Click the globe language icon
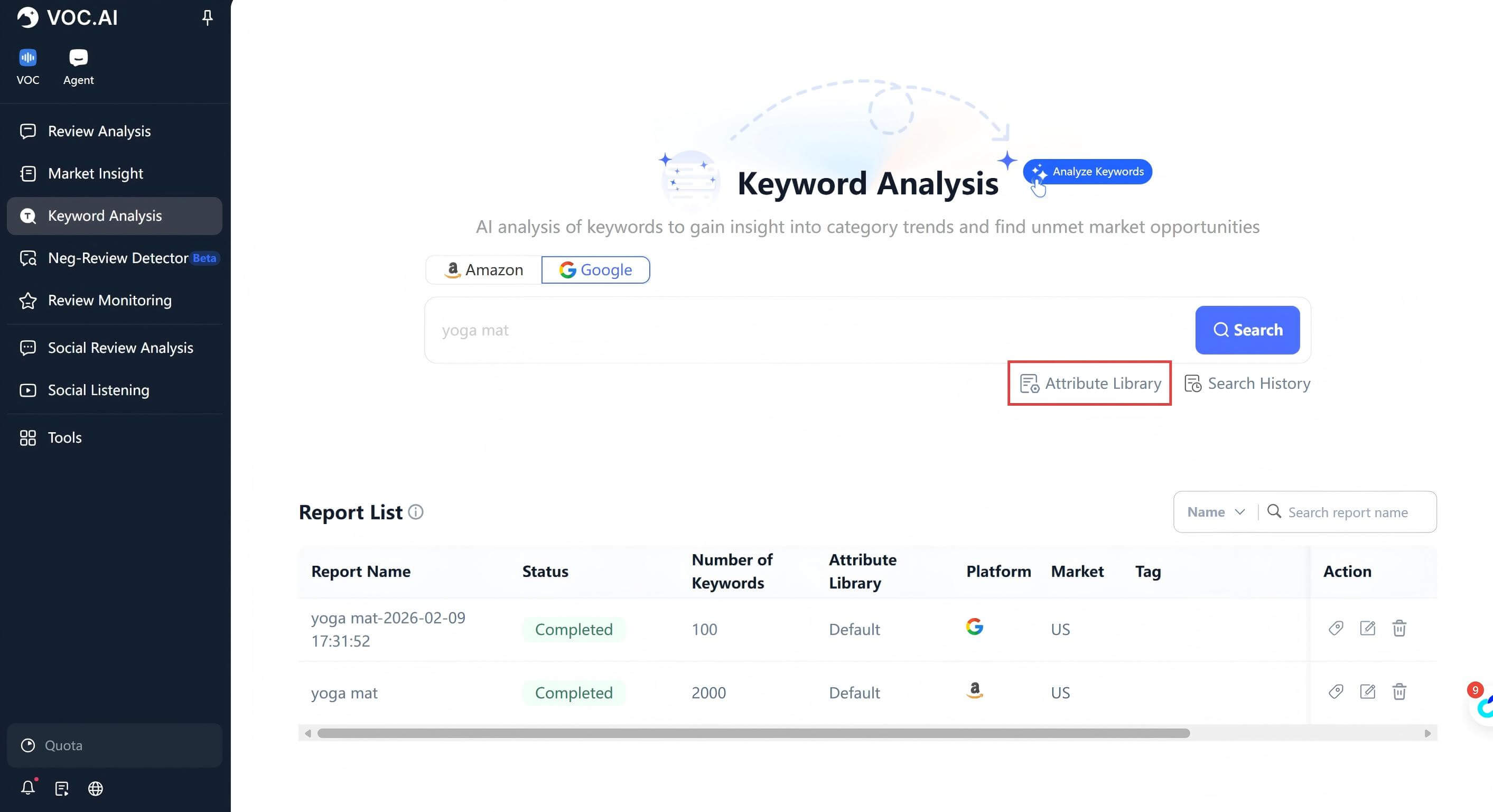Screen dimensions: 1493x812 pos(96,788)
